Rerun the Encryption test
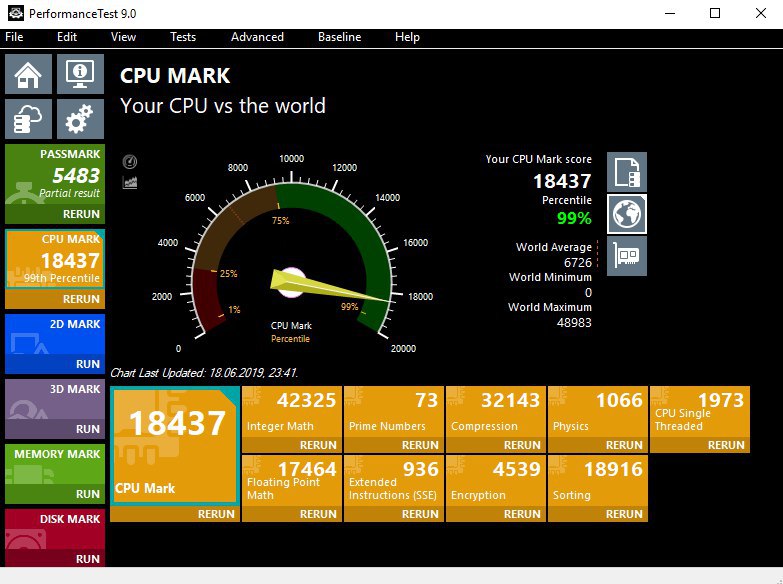Viewport: 783px width, 584px height. click(496, 514)
